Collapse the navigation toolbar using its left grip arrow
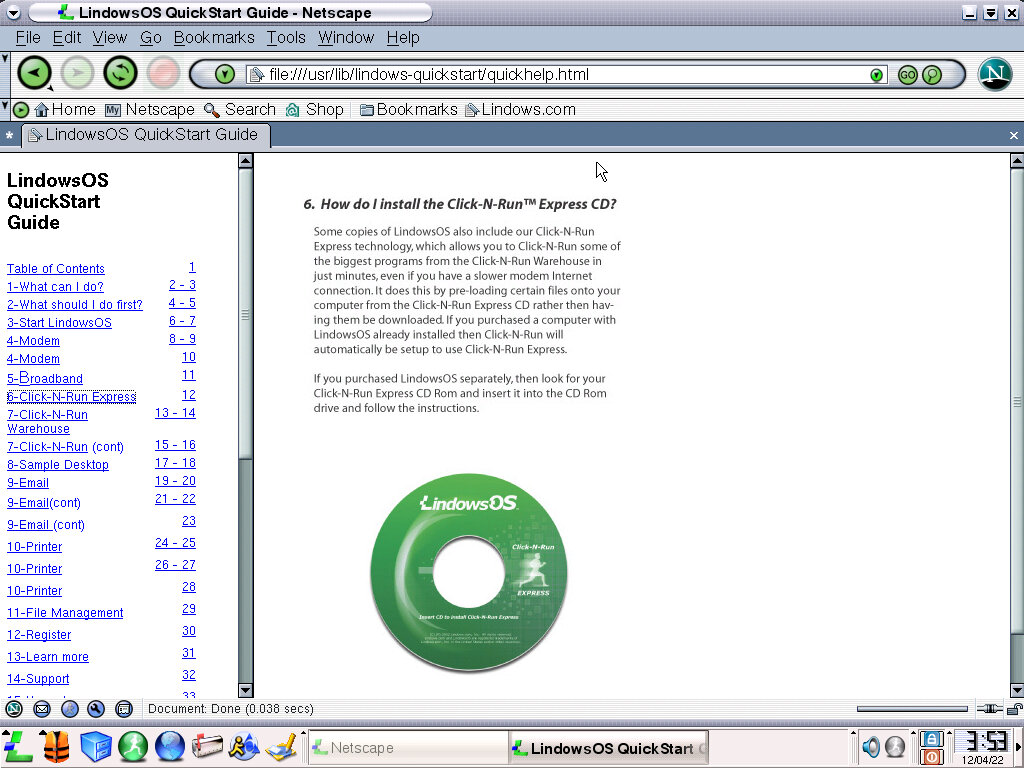Image resolution: width=1024 pixels, height=768 pixels. (x=6, y=59)
